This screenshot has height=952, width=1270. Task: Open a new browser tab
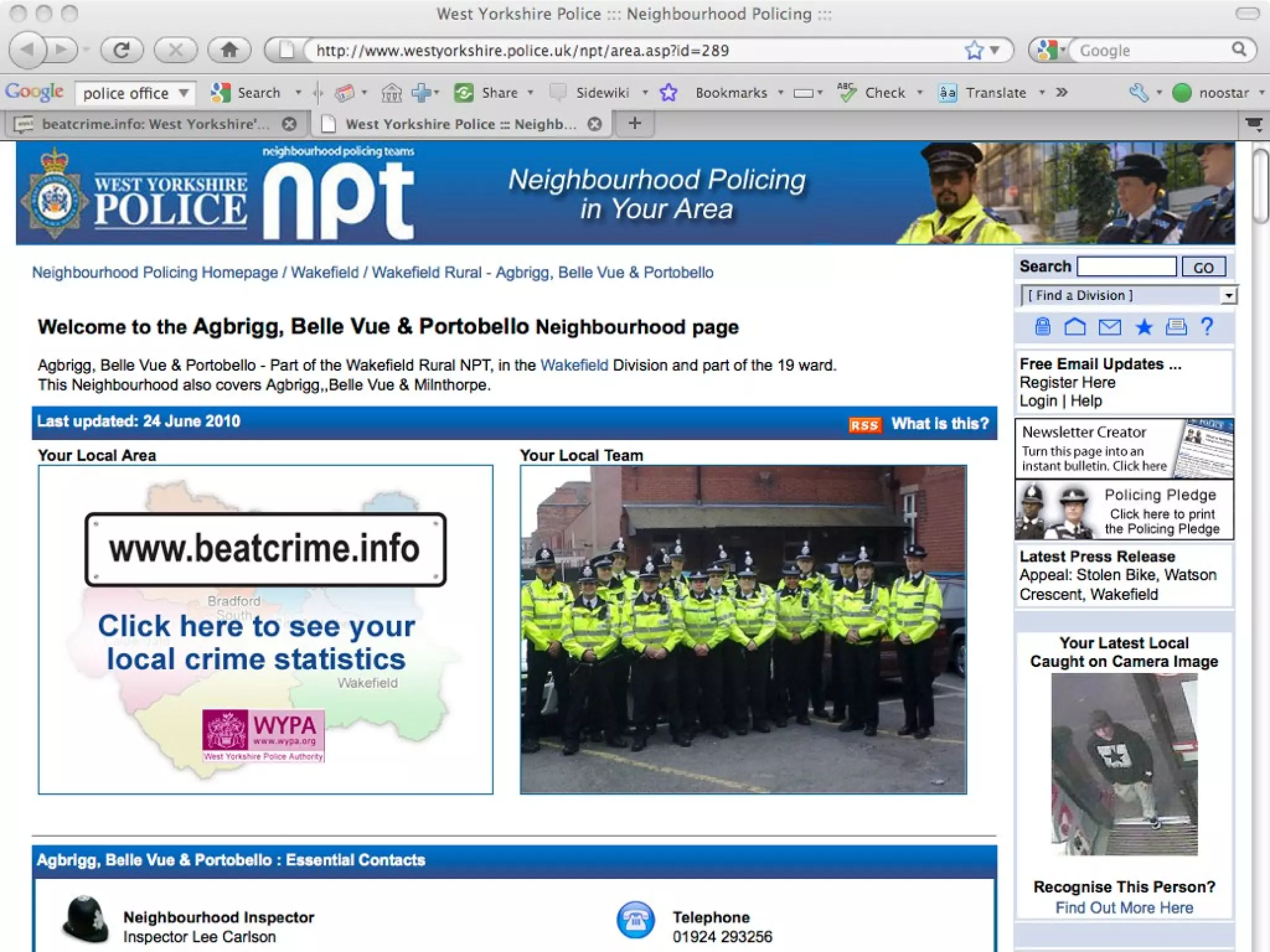pos(634,123)
